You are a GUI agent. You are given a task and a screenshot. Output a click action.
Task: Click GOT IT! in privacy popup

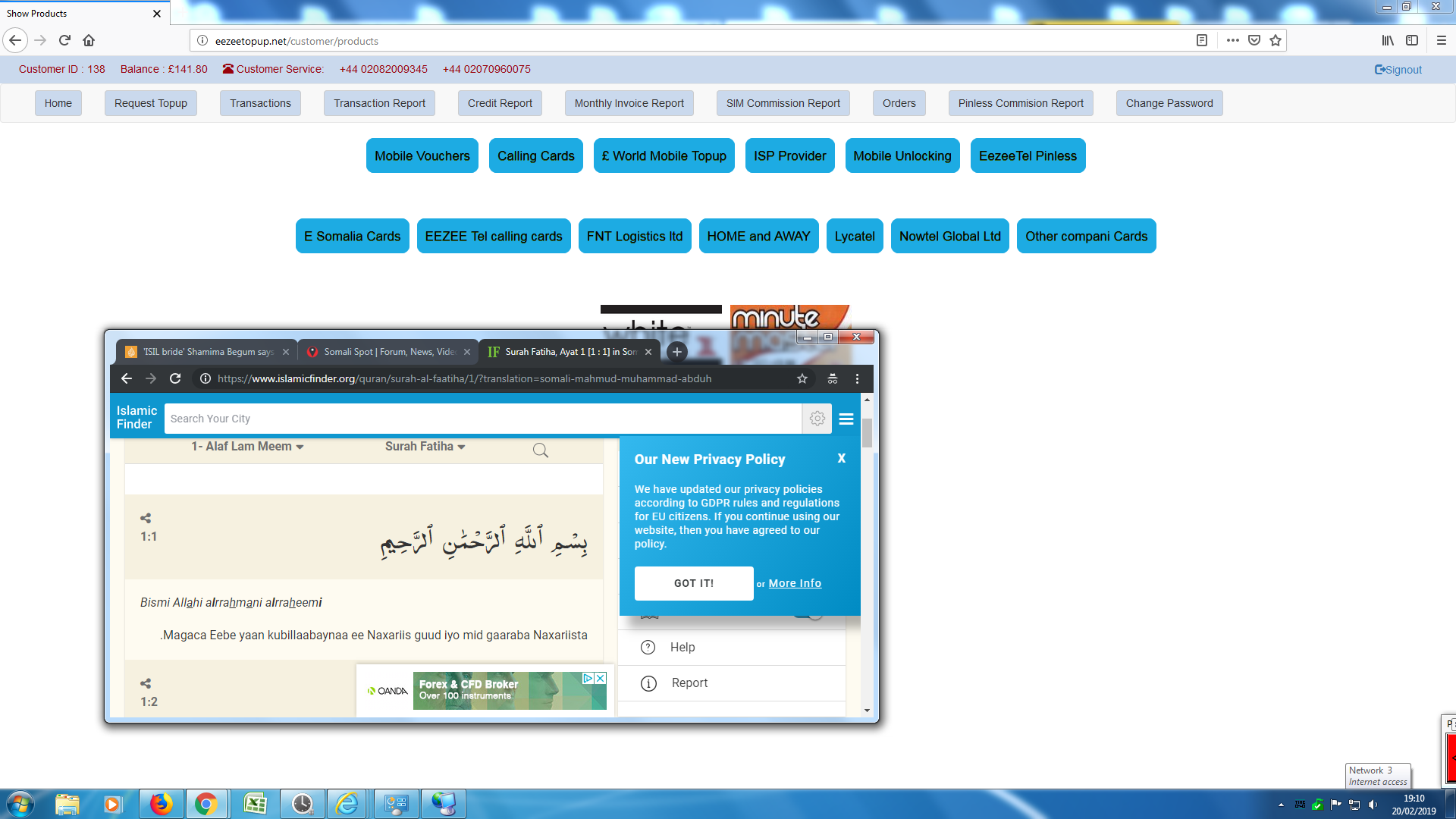click(x=694, y=583)
